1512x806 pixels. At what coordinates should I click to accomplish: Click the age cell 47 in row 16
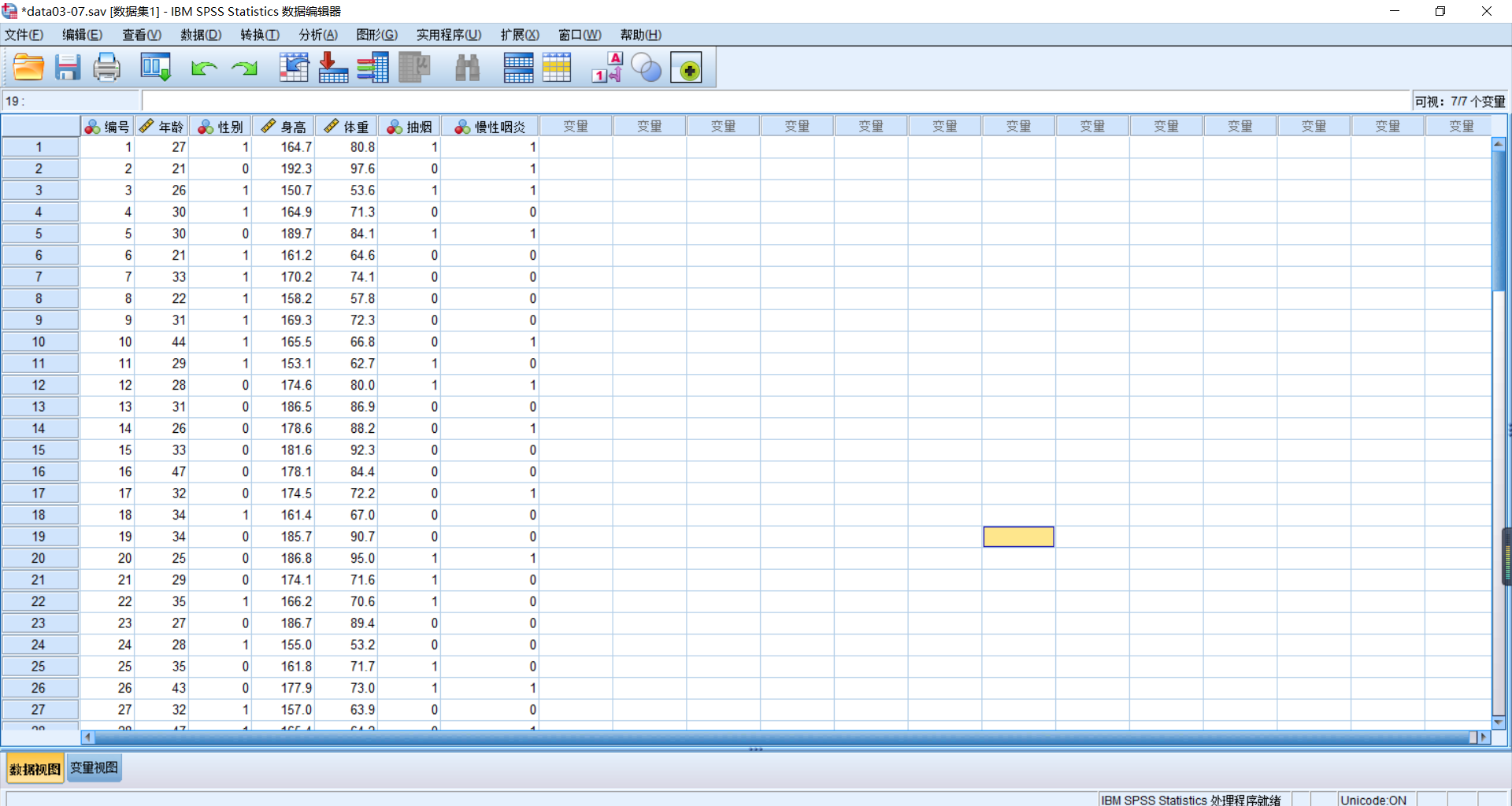[x=161, y=471]
